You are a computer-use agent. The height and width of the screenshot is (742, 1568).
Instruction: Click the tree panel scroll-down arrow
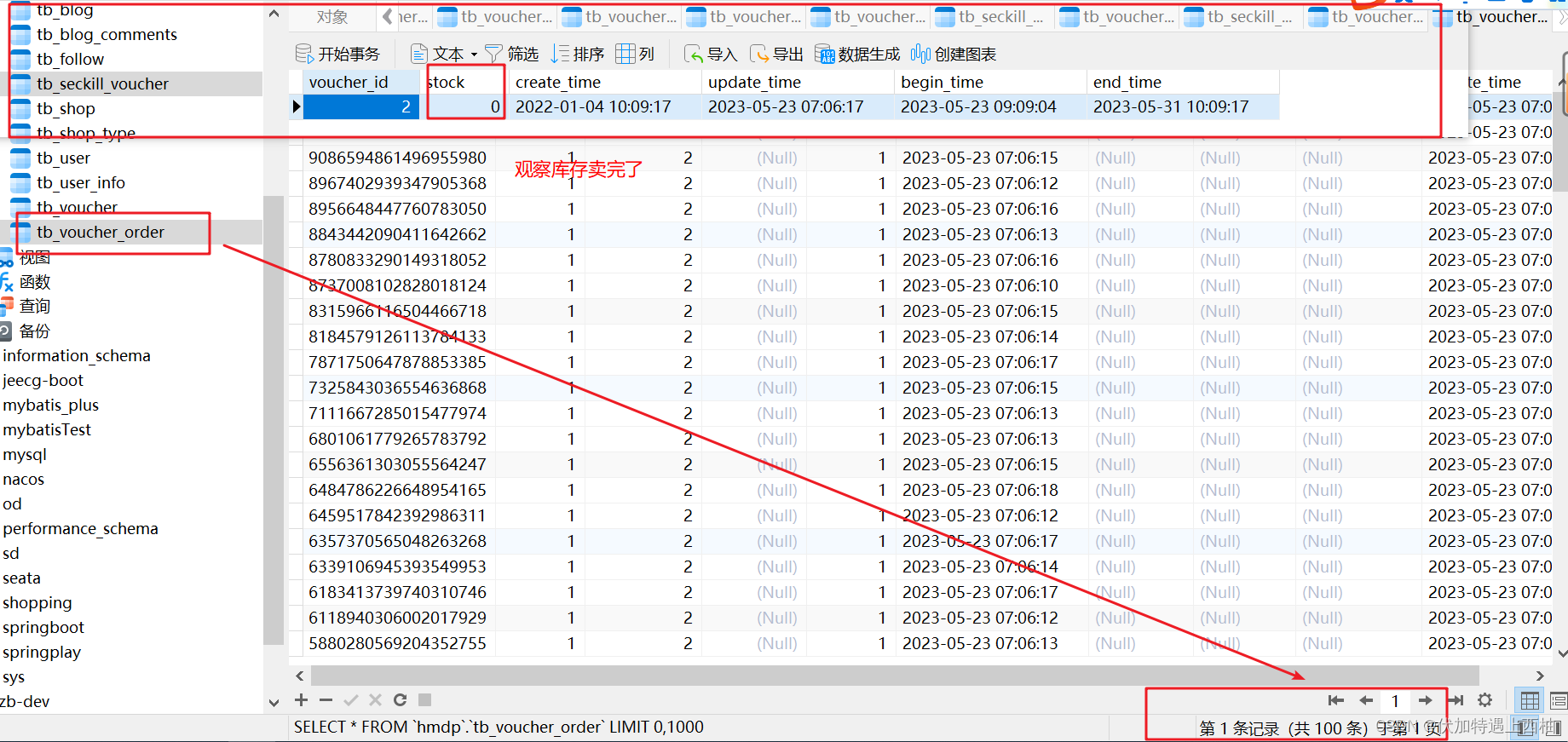pos(274,703)
